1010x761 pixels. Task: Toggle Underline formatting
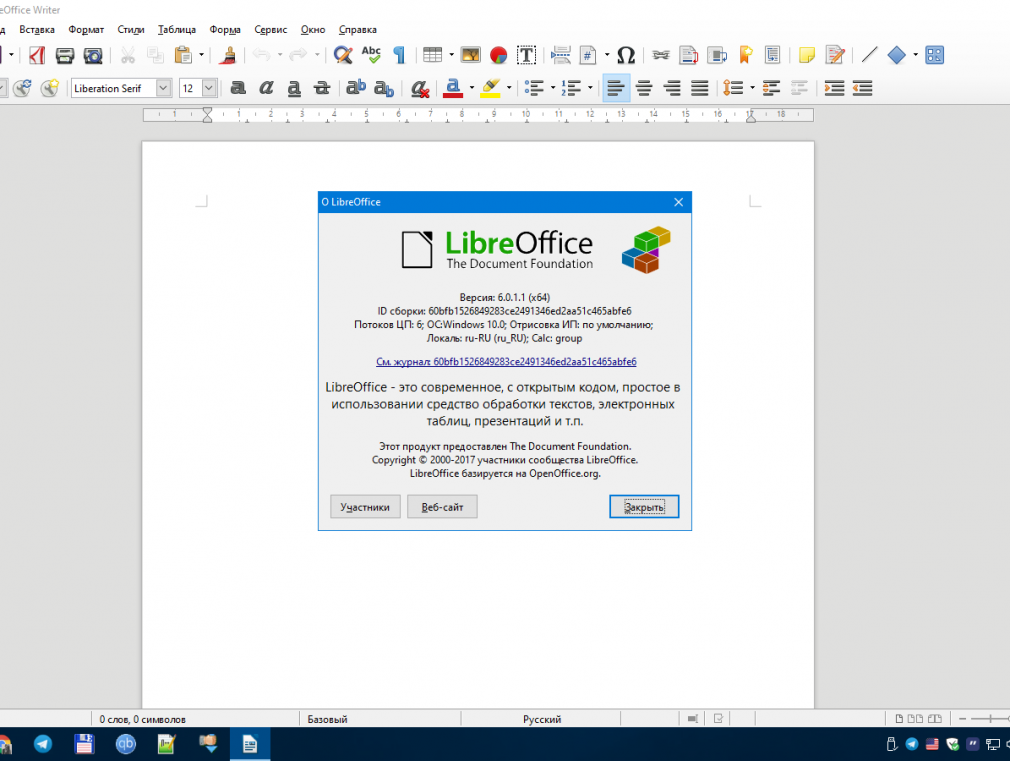(x=294, y=88)
